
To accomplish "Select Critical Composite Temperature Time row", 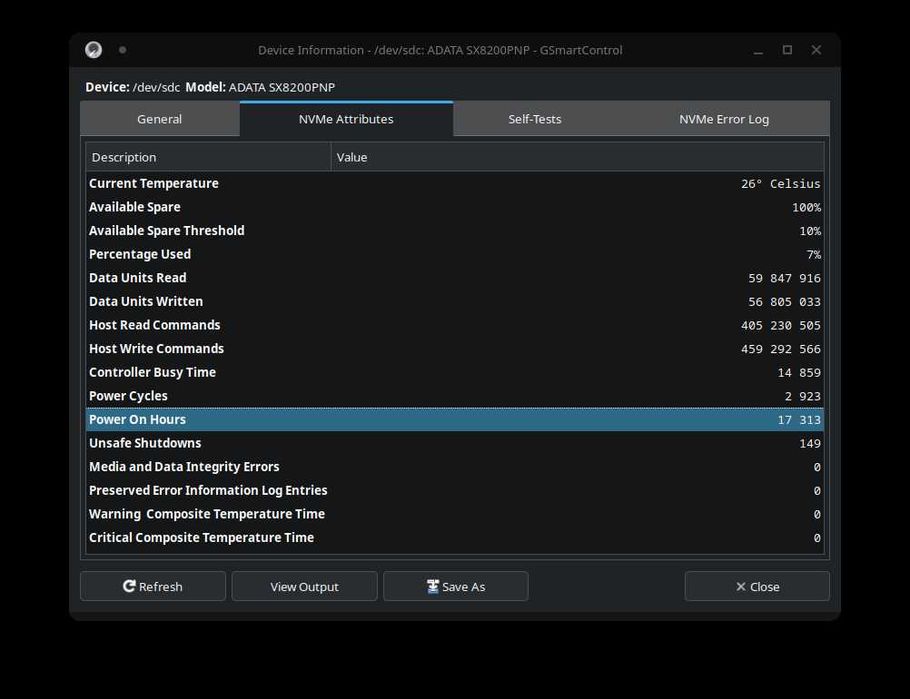I will (454, 538).
